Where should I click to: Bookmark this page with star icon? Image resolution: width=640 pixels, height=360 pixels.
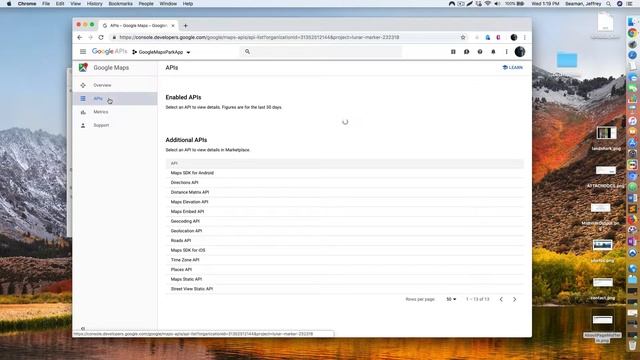pos(463,37)
